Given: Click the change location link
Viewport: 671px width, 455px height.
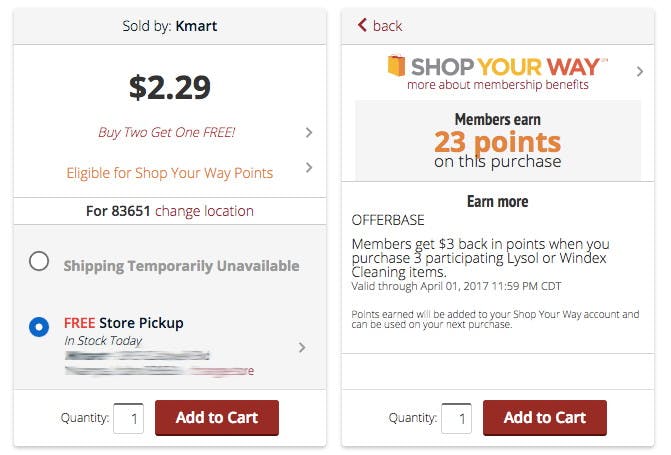Looking at the screenshot, I should 204,211.
